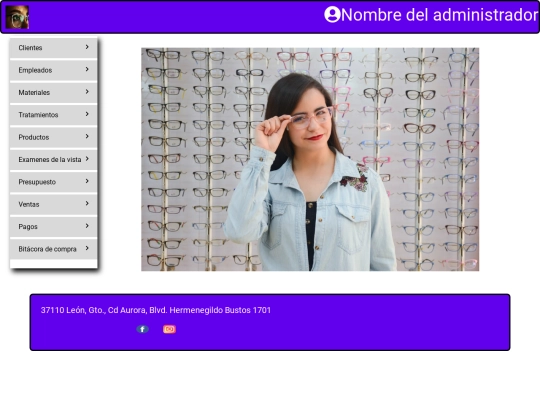Select the Materiales menu entry

click(x=53, y=93)
